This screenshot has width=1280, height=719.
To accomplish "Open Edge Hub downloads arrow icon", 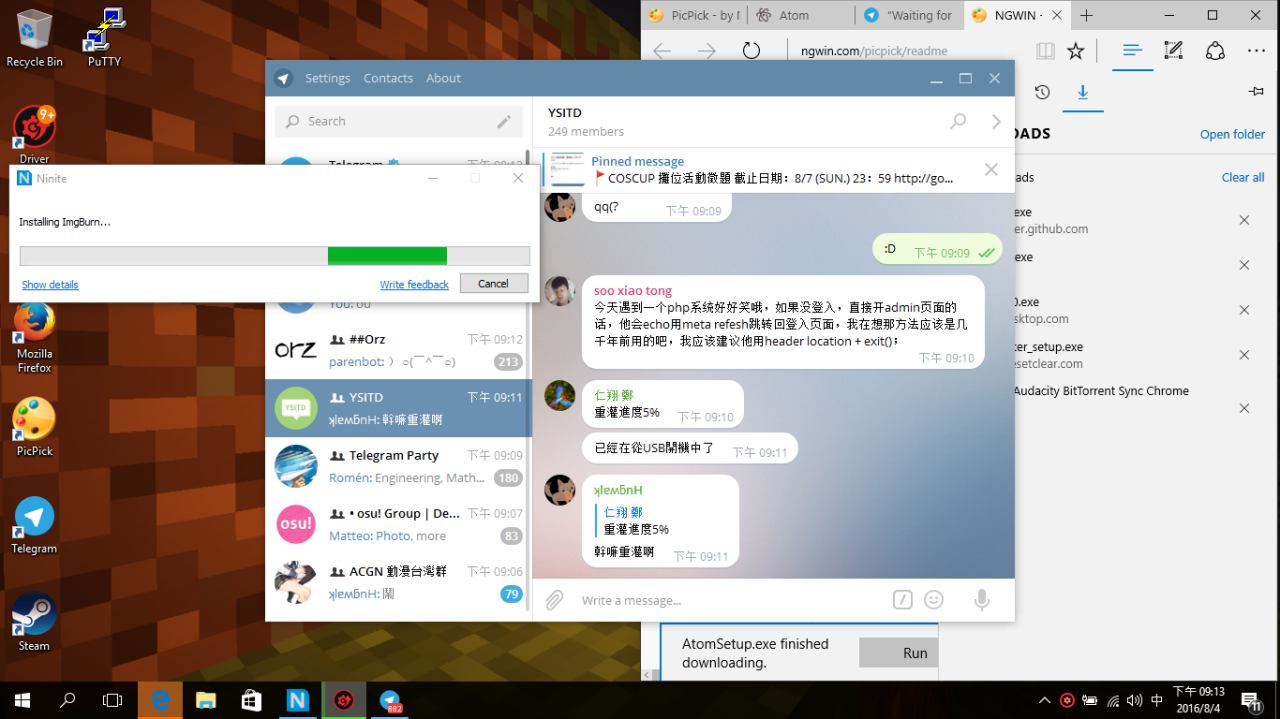I will pos(1082,92).
